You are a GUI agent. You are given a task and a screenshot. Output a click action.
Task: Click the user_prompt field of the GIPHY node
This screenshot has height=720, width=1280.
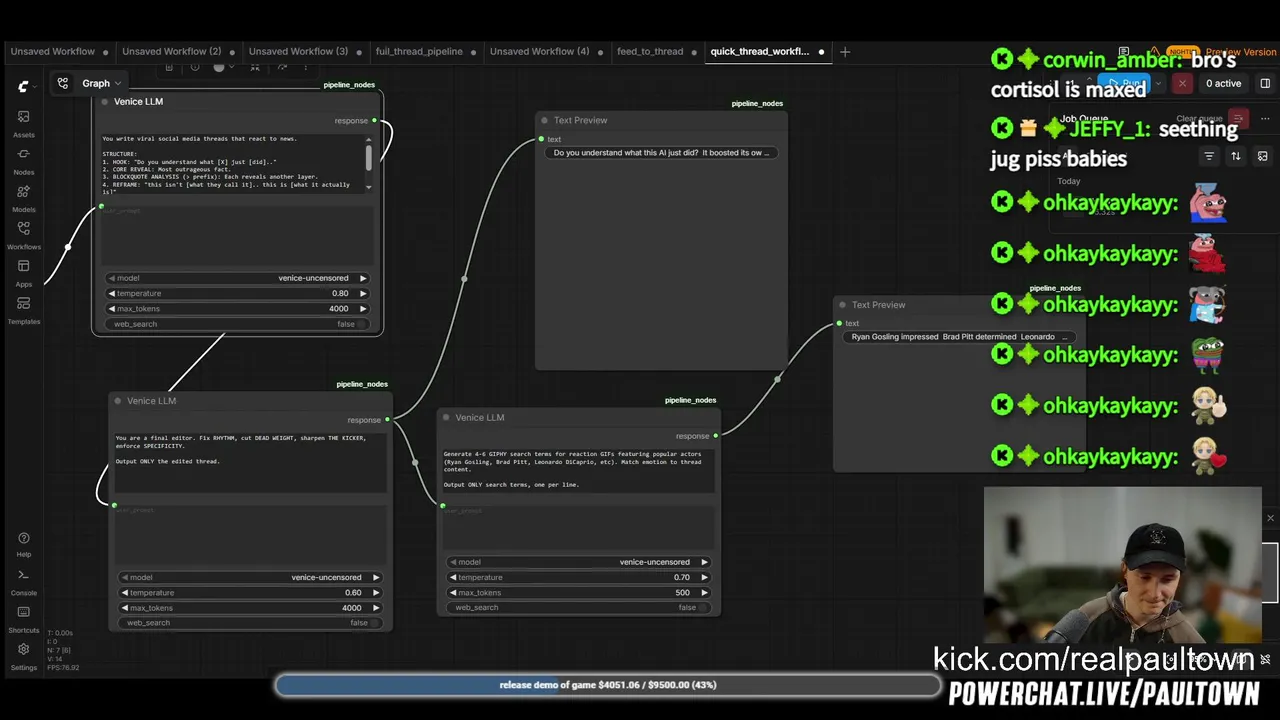579,527
